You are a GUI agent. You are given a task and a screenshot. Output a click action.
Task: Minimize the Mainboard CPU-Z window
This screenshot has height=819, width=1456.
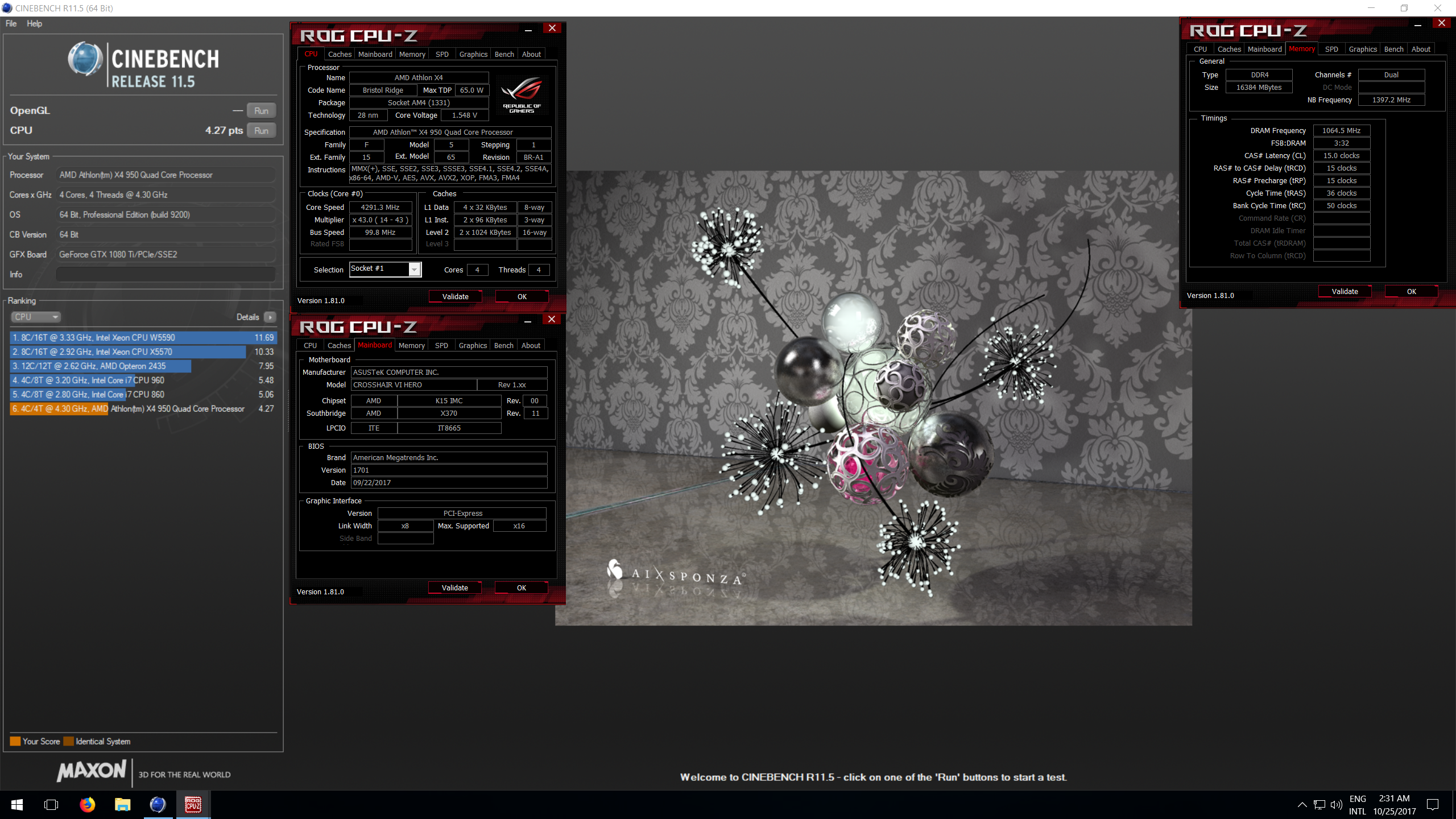pos(528,320)
